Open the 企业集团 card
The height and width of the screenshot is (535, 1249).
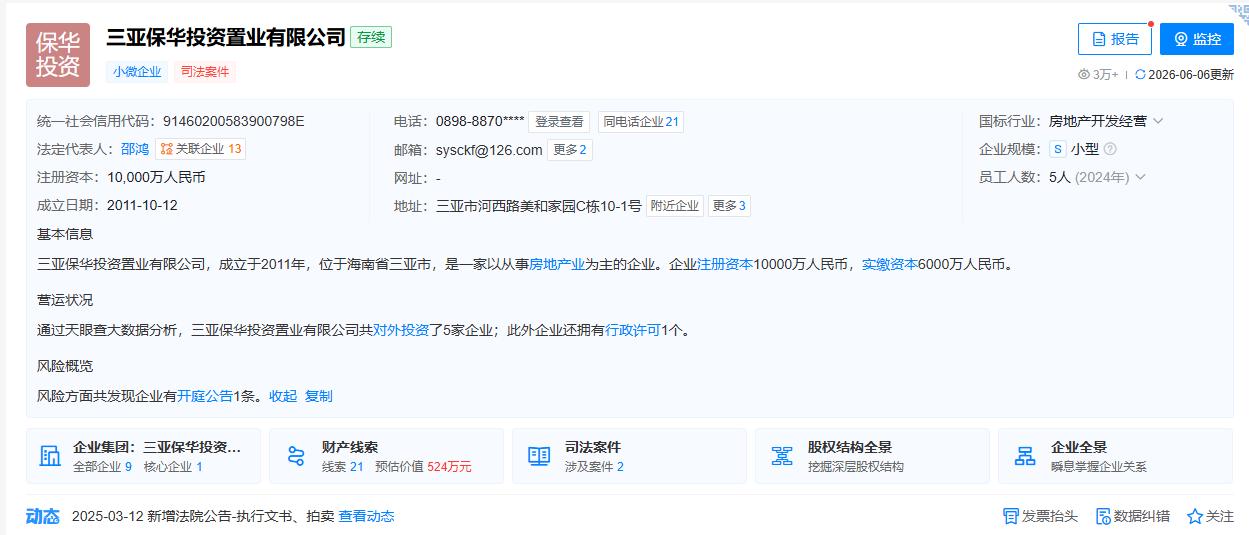[x=143, y=456]
